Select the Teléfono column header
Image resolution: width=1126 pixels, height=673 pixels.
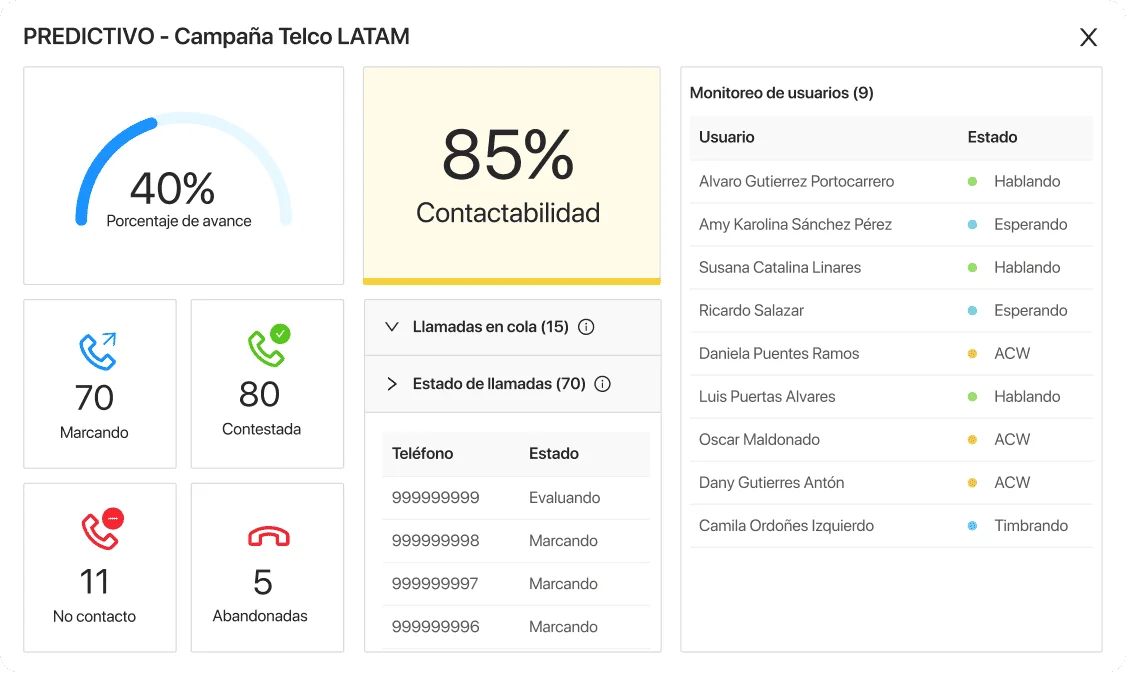point(422,453)
